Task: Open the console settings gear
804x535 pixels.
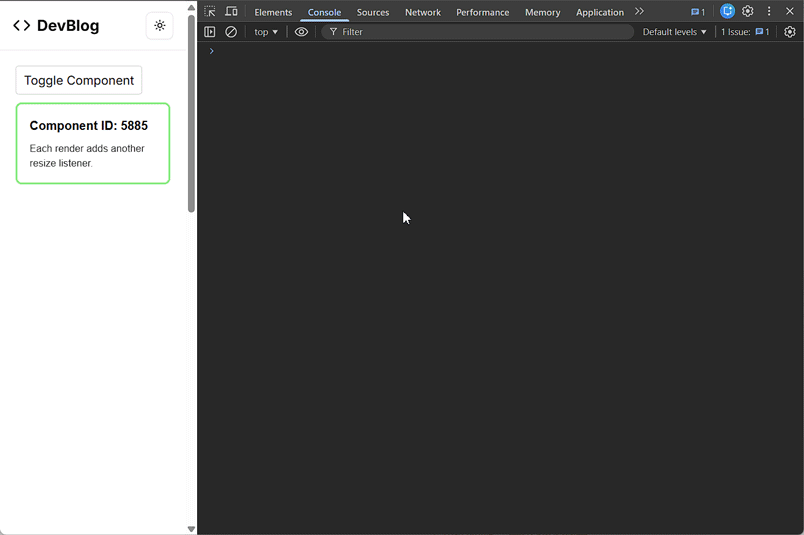Action: [789, 32]
